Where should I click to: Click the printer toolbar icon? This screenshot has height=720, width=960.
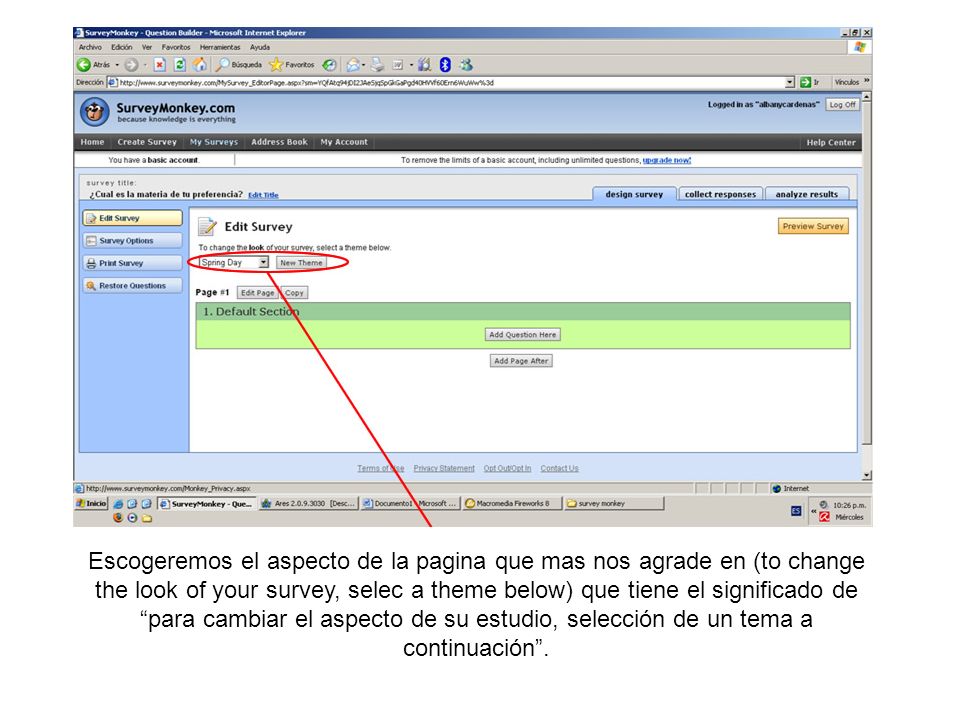(x=377, y=65)
